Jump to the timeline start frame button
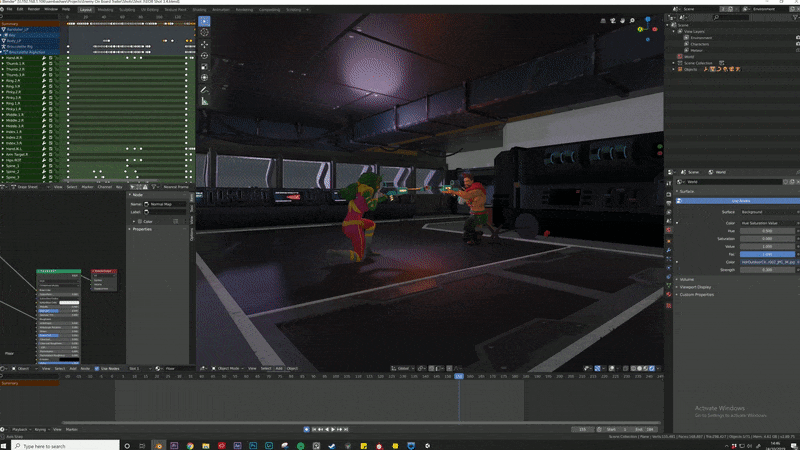 click(314, 430)
